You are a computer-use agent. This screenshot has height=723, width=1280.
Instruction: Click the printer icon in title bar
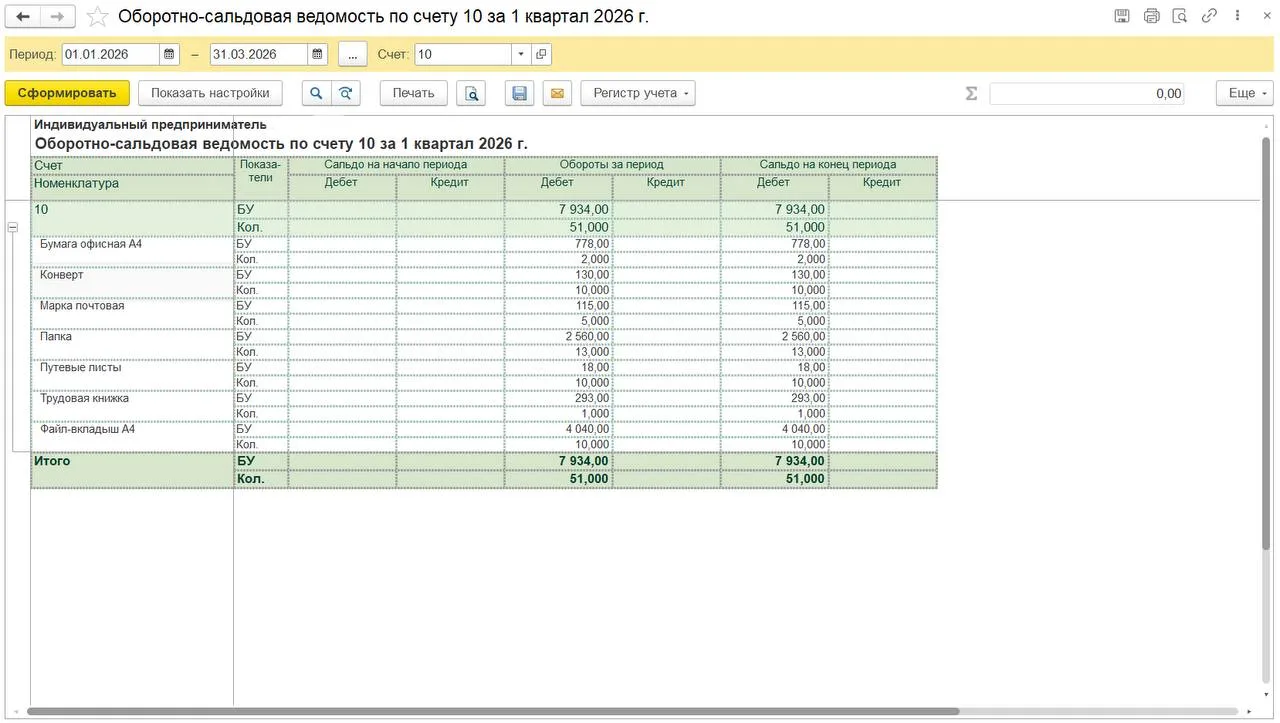pos(1151,16)
